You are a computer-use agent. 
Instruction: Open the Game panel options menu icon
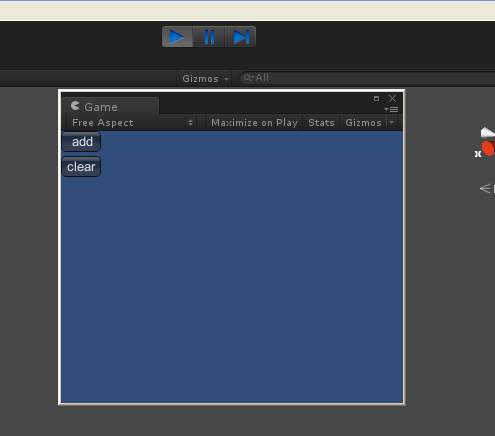[391, 109]
